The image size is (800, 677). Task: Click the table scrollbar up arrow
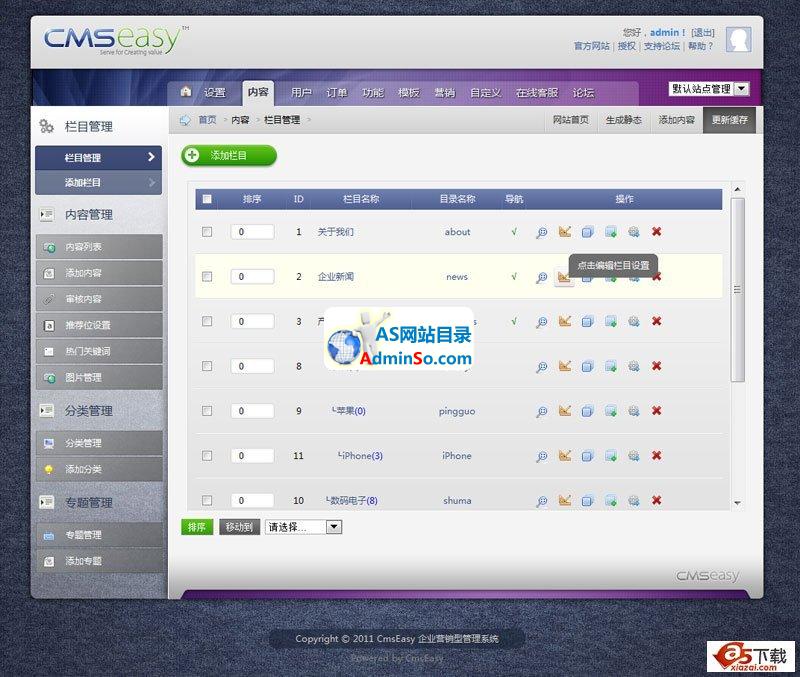point(737,190)
